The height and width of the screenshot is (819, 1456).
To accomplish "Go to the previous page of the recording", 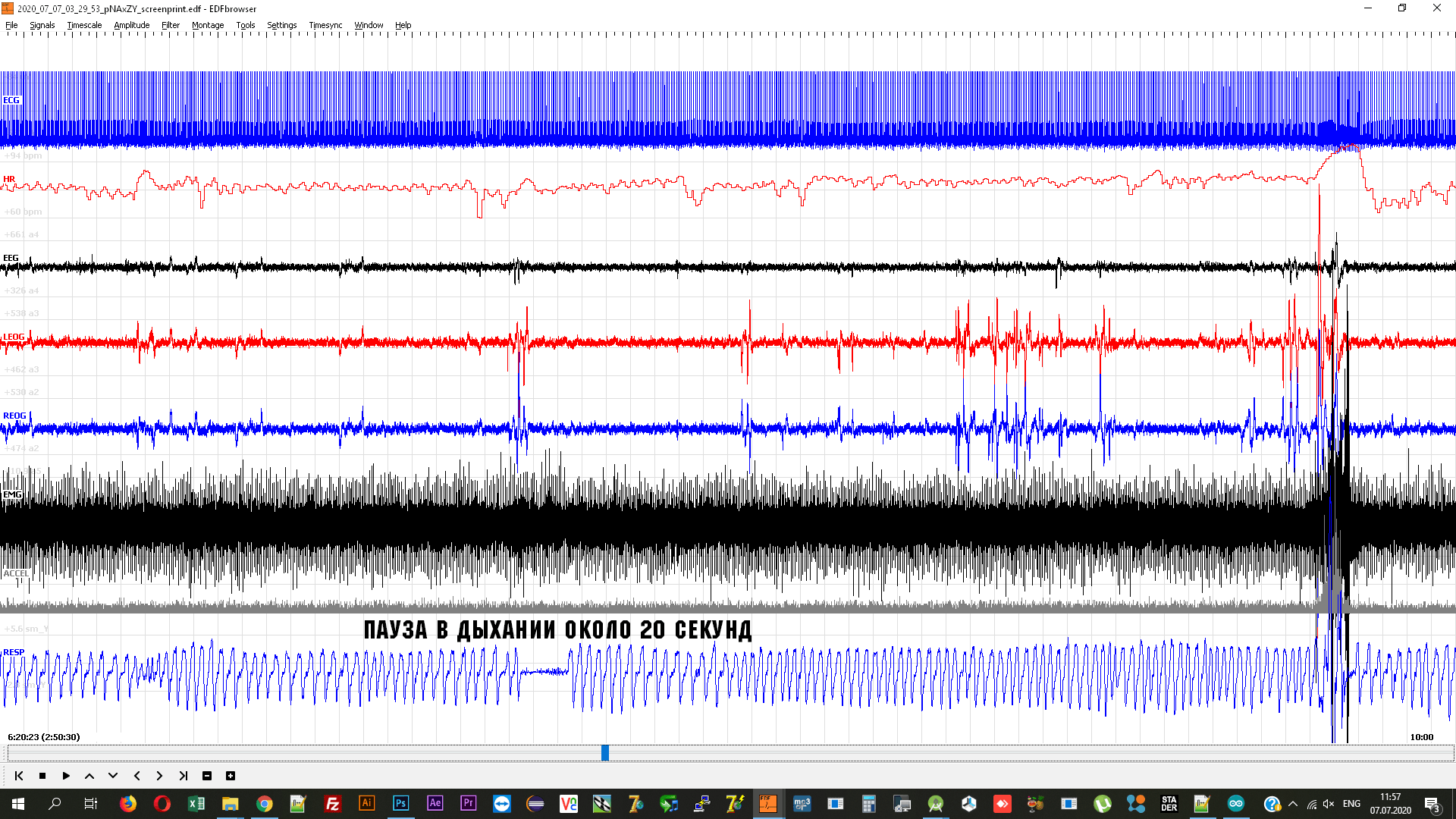I will 136,776.
